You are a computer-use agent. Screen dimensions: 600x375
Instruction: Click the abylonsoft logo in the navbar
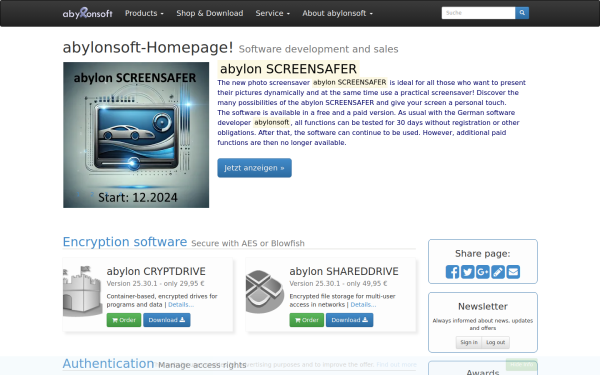(x=88, y=13)
